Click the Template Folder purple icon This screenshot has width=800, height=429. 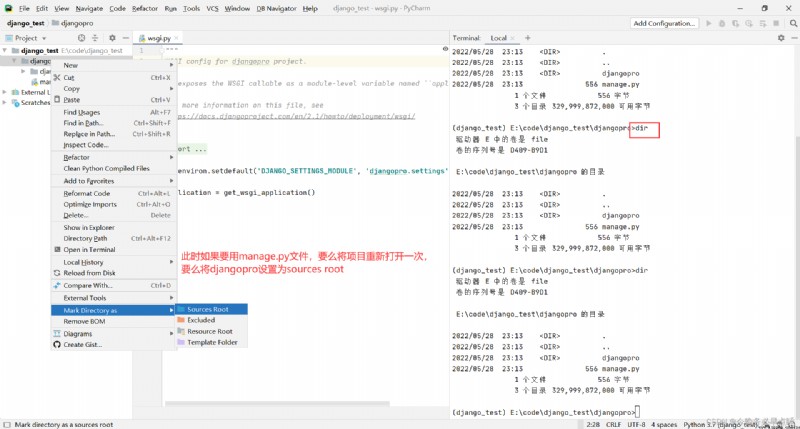(181, 342)
